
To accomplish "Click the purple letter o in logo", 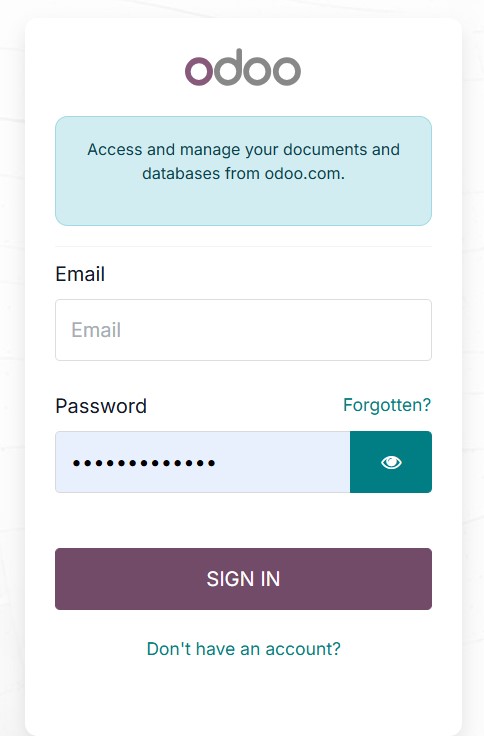I will point(199,71).
